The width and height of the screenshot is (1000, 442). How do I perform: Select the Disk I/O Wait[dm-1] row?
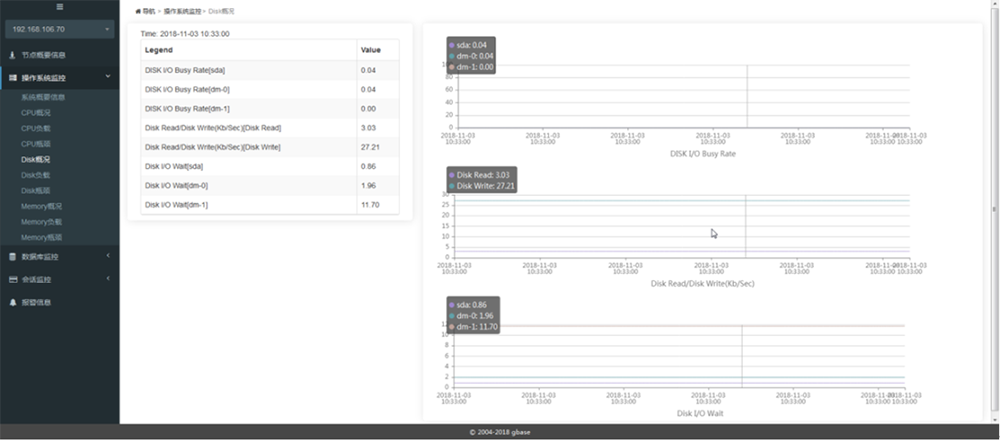click(x=270, y=204)
